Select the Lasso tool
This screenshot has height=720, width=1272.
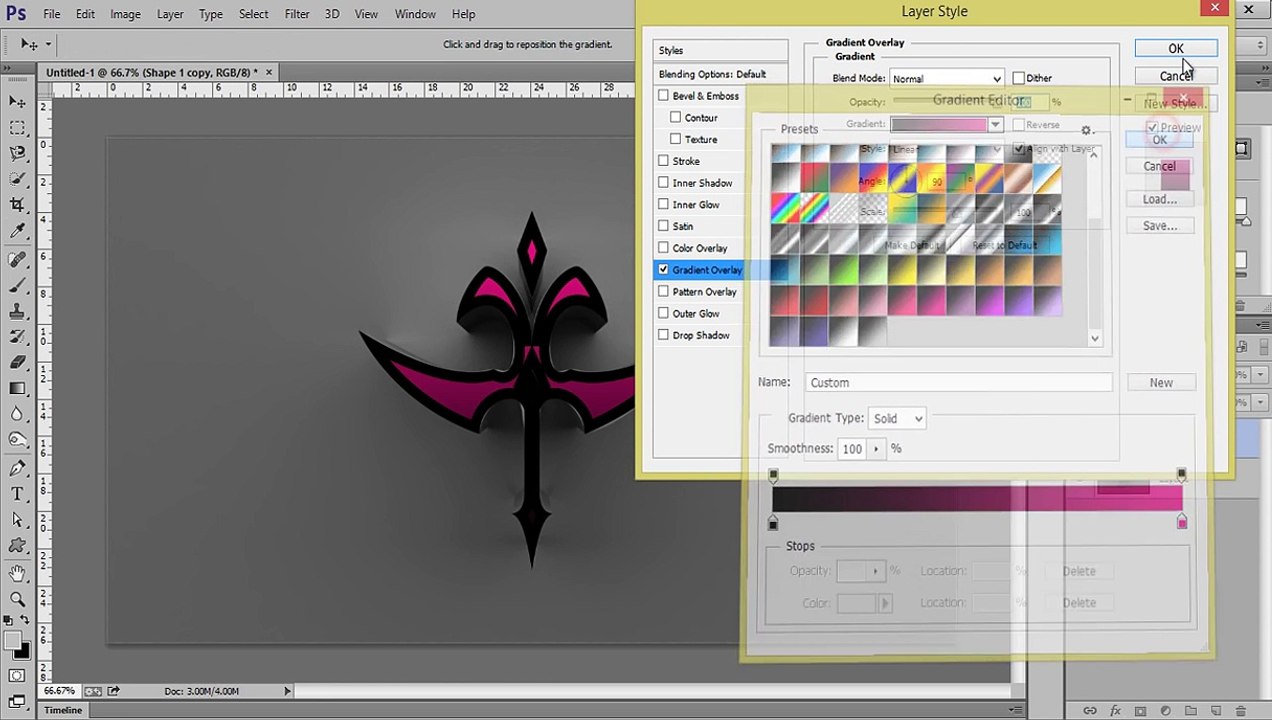(18, 153)
